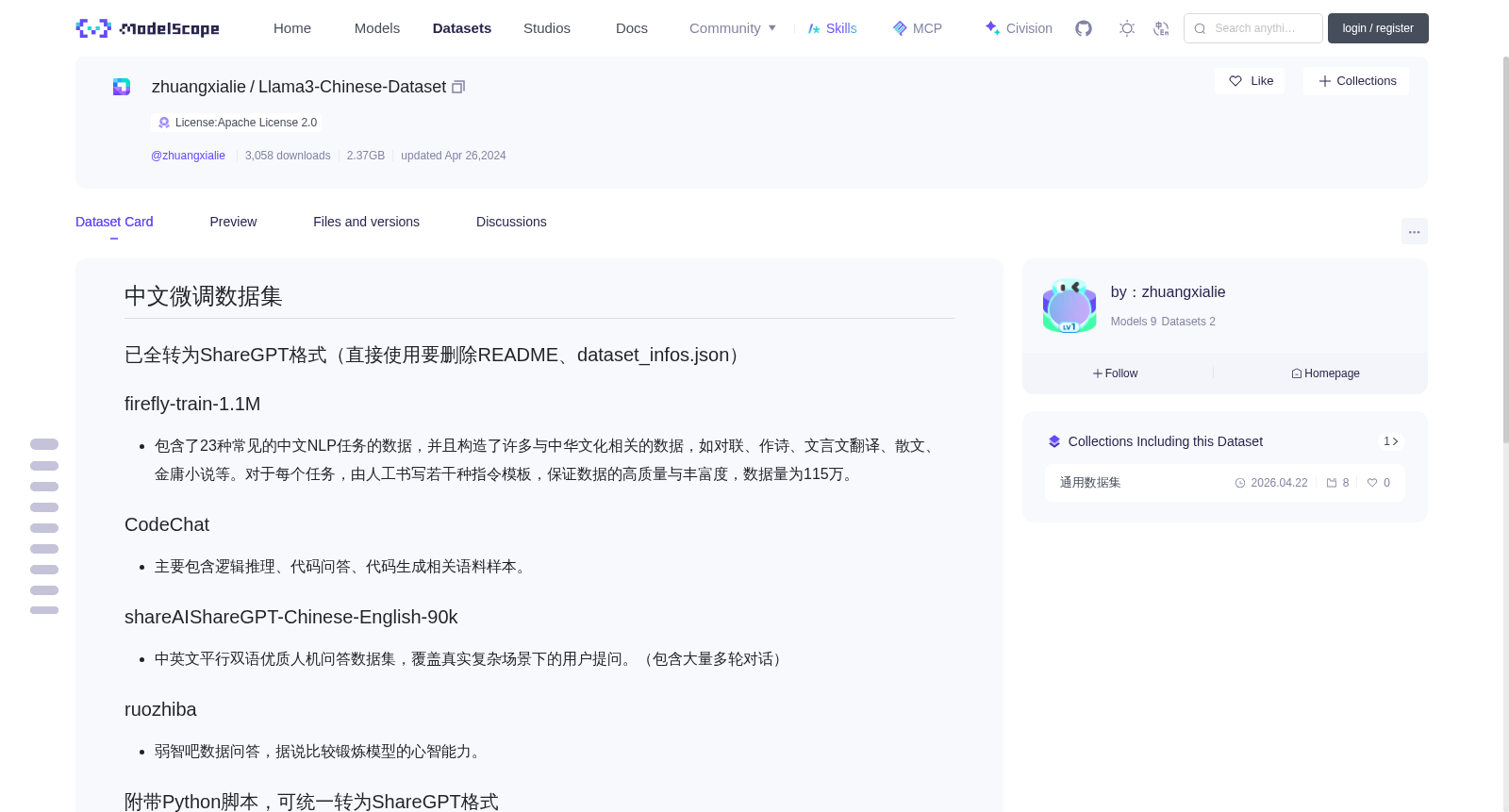Expand collections list with the 1 chevron

point(1390,441)
